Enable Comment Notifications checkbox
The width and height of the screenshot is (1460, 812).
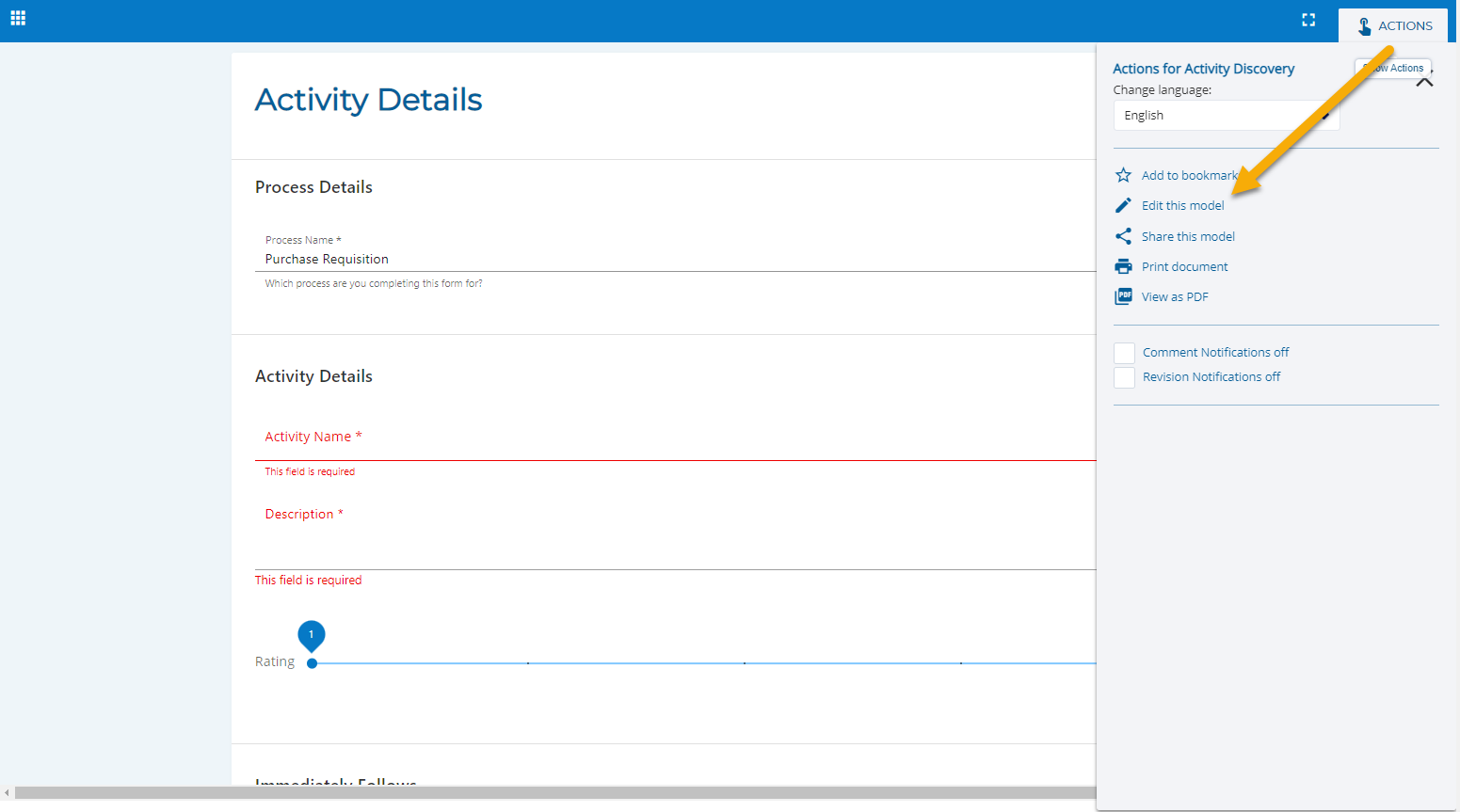(x=1124, y=353)
